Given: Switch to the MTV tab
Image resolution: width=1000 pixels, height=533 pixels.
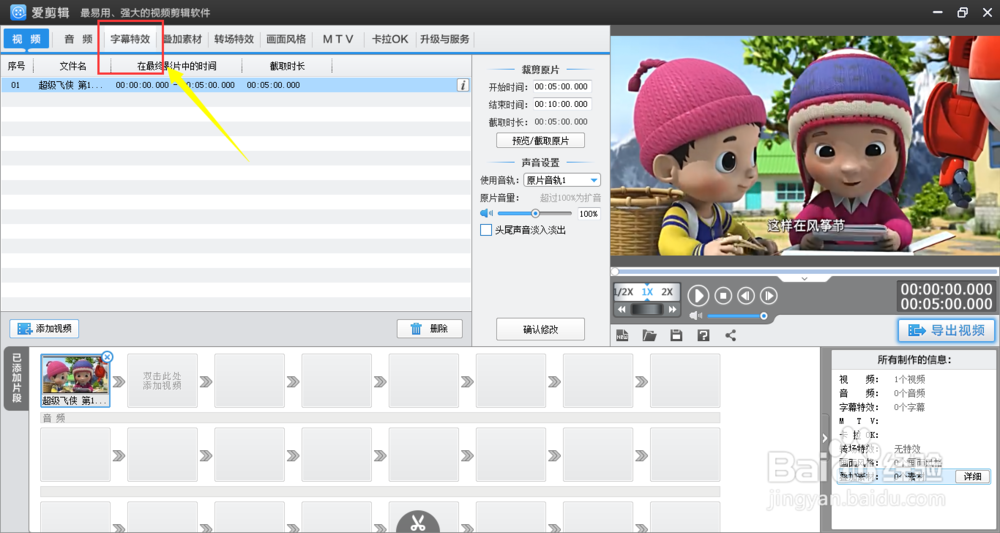Looking at the screenshot, I should click(338, 39).
